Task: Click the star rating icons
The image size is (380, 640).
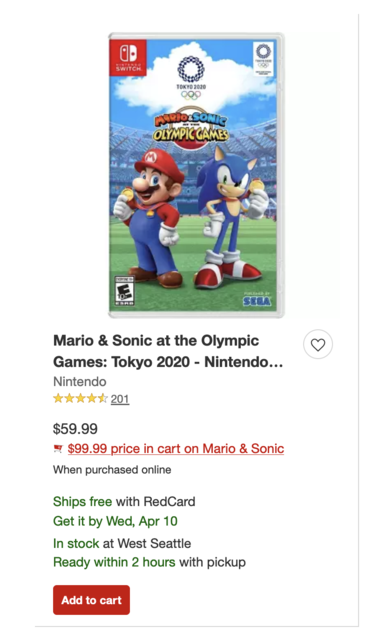Action: click(x=80, y=398)
